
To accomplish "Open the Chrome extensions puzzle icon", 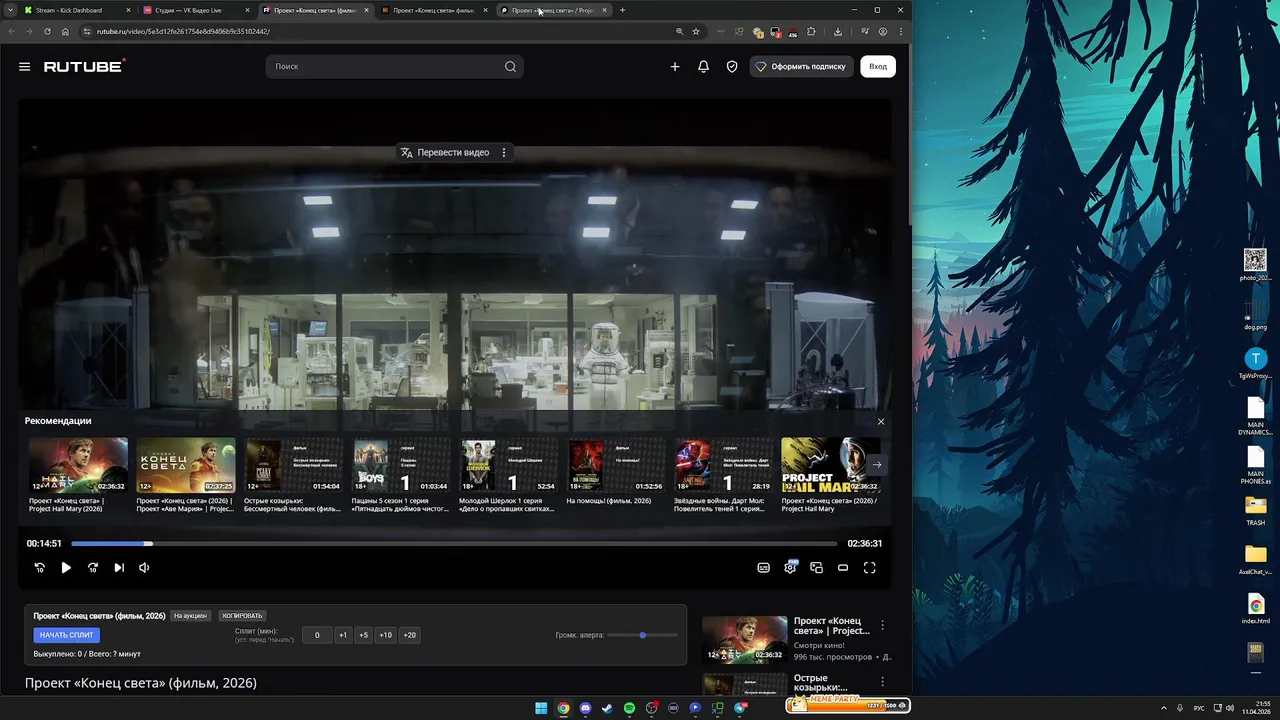I will pyautogui.click(x=811, y=31).
